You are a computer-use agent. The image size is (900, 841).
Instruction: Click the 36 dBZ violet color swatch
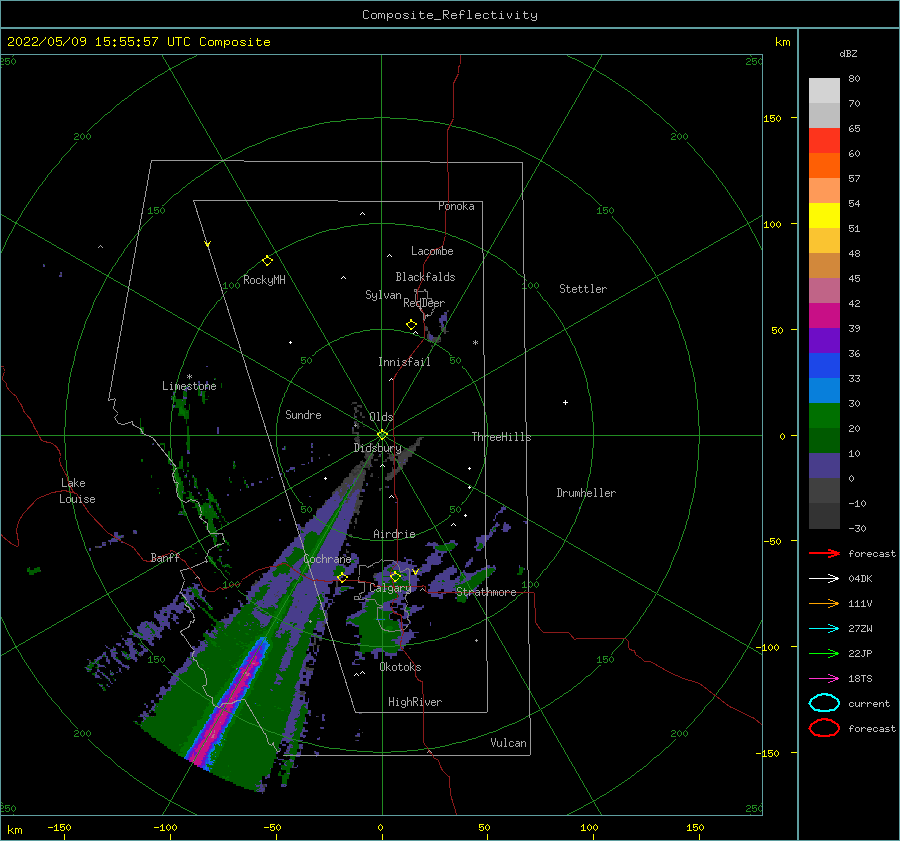824,340
